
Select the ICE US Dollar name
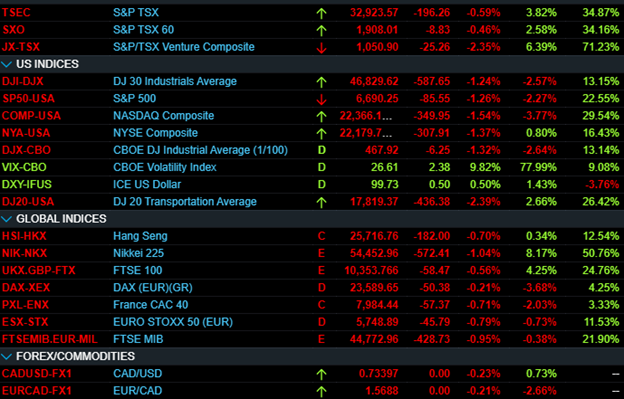tap(147, 185)
